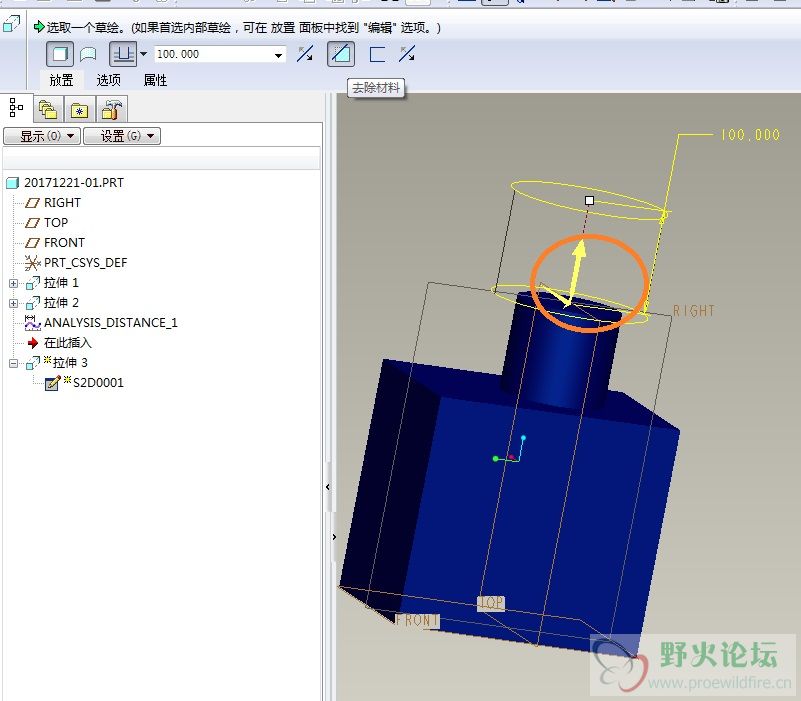The width and height of the screenshot is (801, 701).
Task: Switch to the hammer tools navigator tab
Action: pos(111,110)
